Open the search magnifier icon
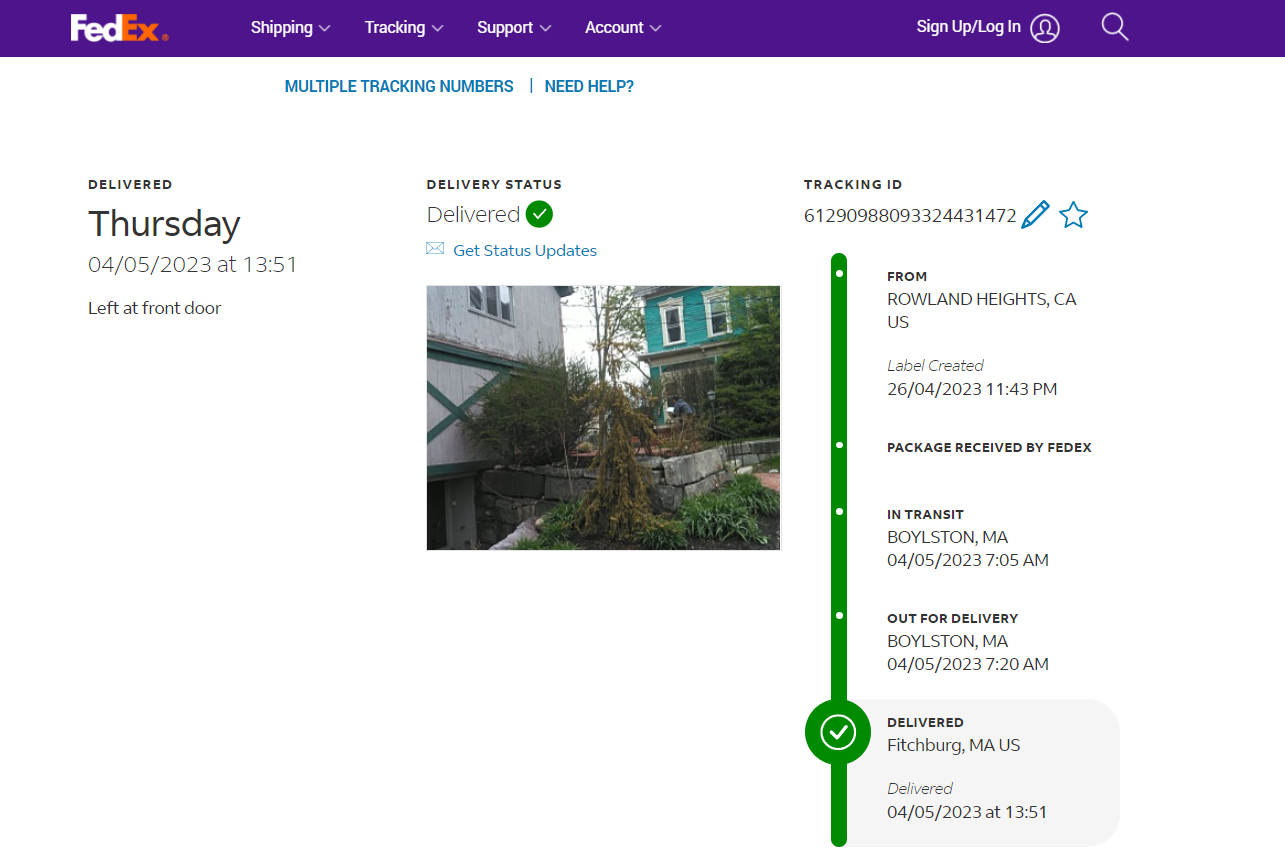Screen dimensions: 1285x866 click(1114, 27)
